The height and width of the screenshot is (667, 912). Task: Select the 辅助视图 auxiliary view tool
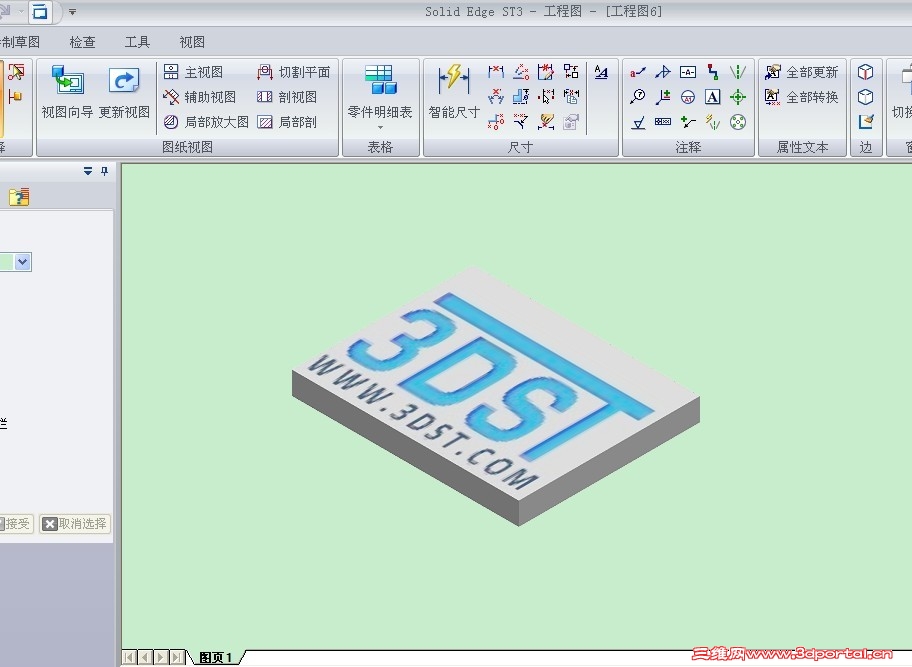200,97
